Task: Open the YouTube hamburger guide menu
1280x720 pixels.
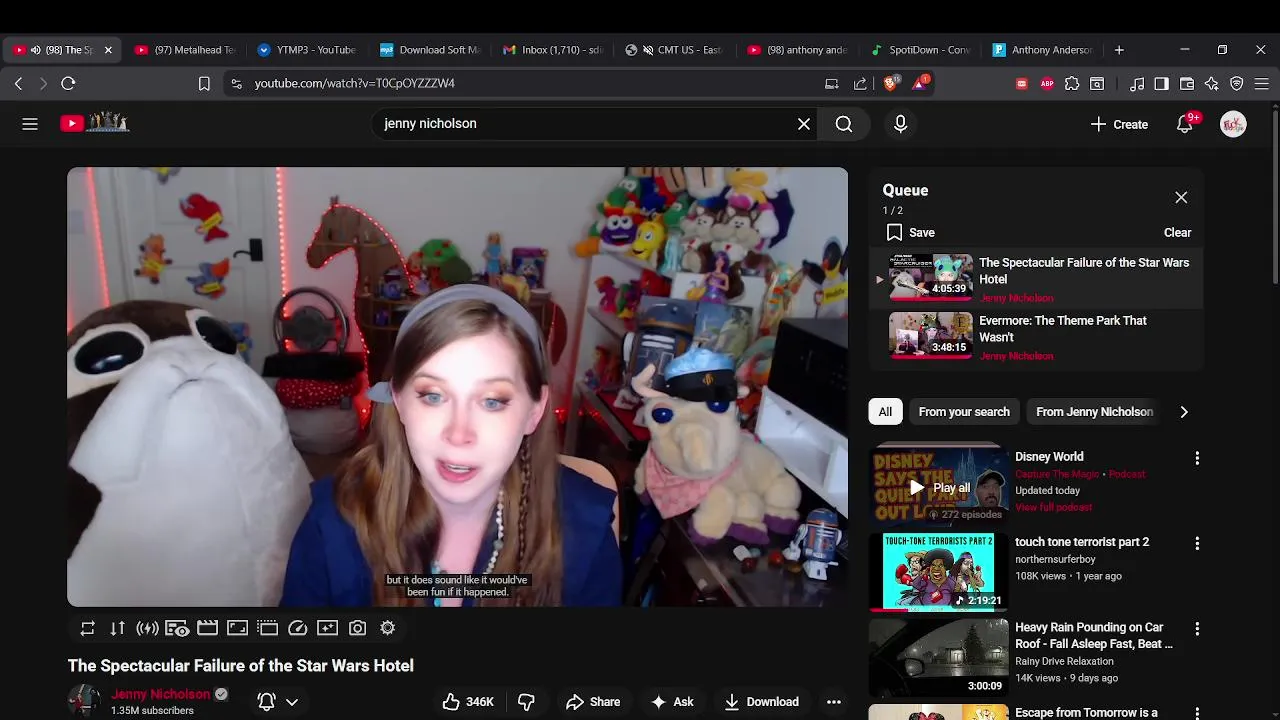Action: 30,124
